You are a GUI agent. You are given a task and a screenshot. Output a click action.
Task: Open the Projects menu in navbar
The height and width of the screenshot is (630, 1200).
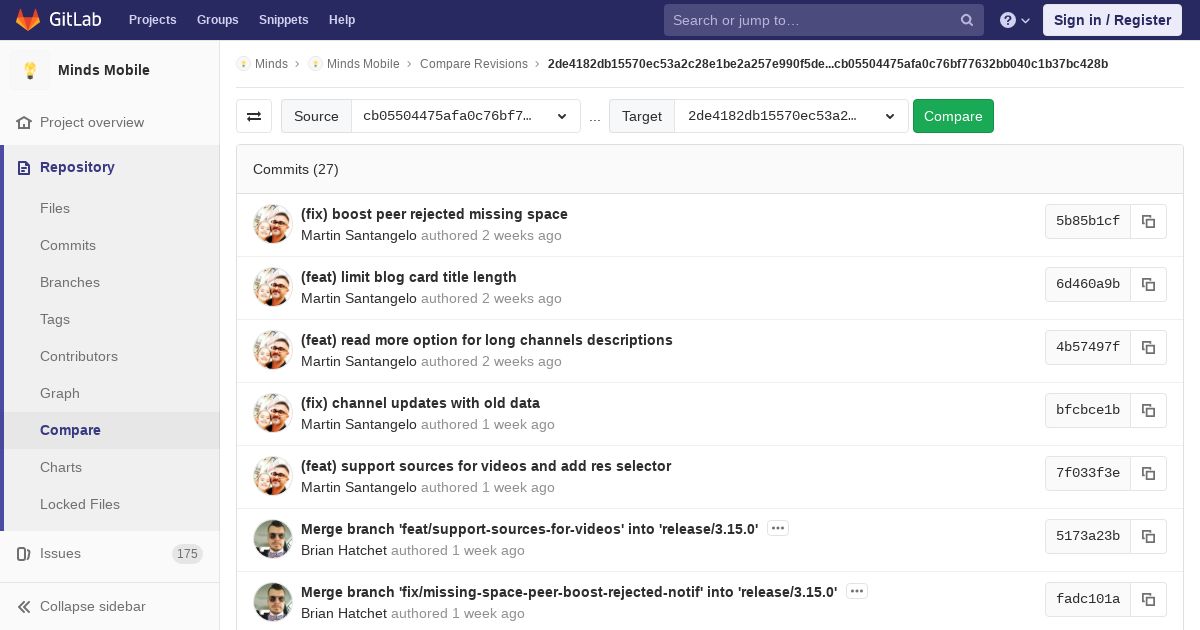[153, 20]
